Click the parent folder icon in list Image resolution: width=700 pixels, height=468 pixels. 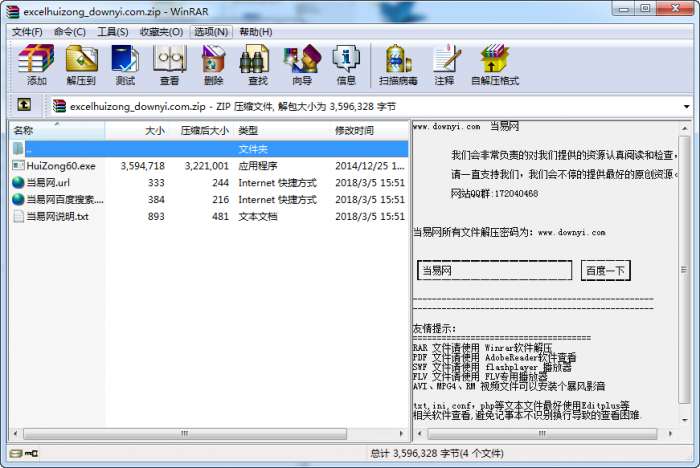[x=18, y=149]
